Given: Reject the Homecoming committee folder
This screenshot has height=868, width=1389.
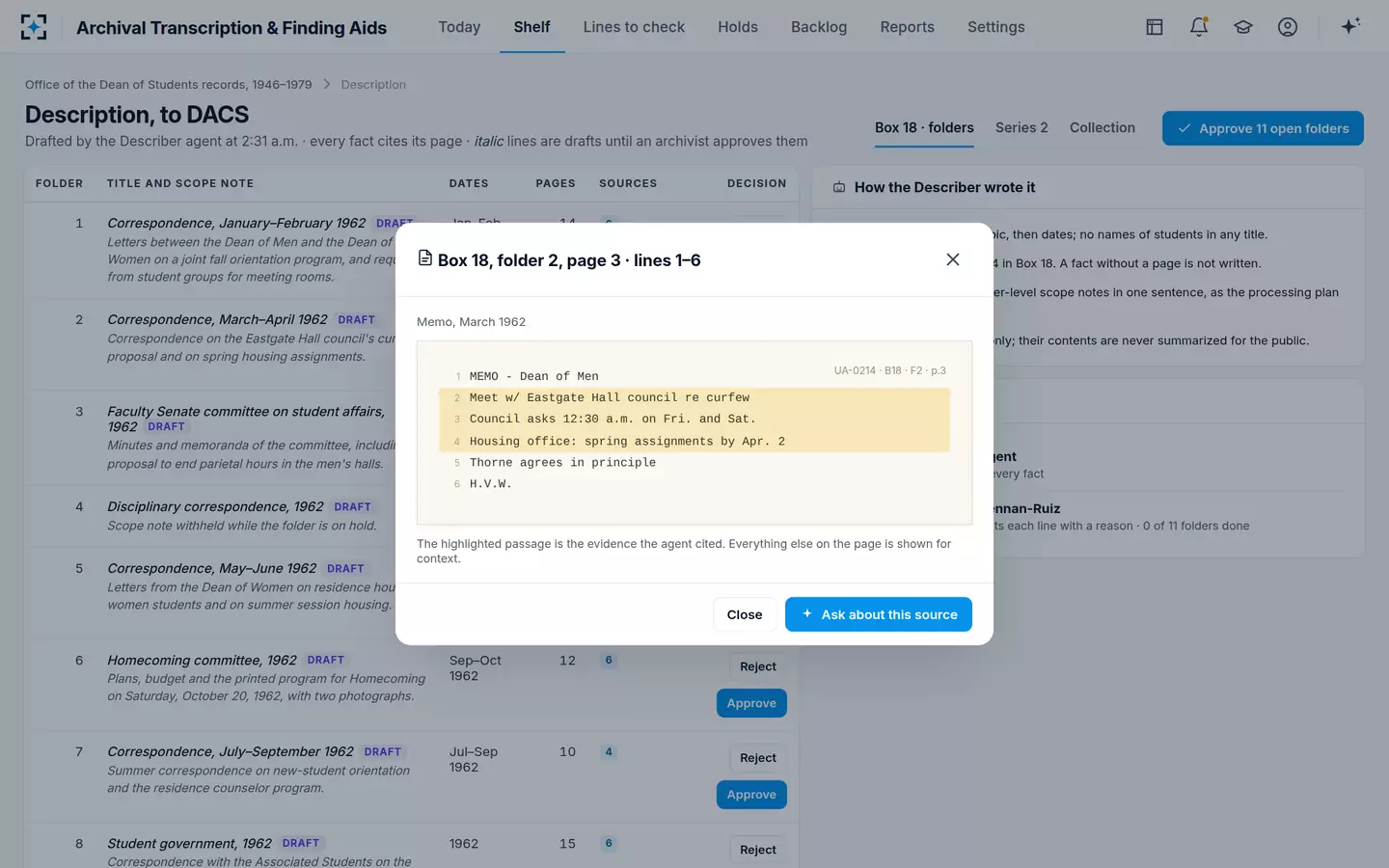Looking at the screenshot, I should [758, 666].
